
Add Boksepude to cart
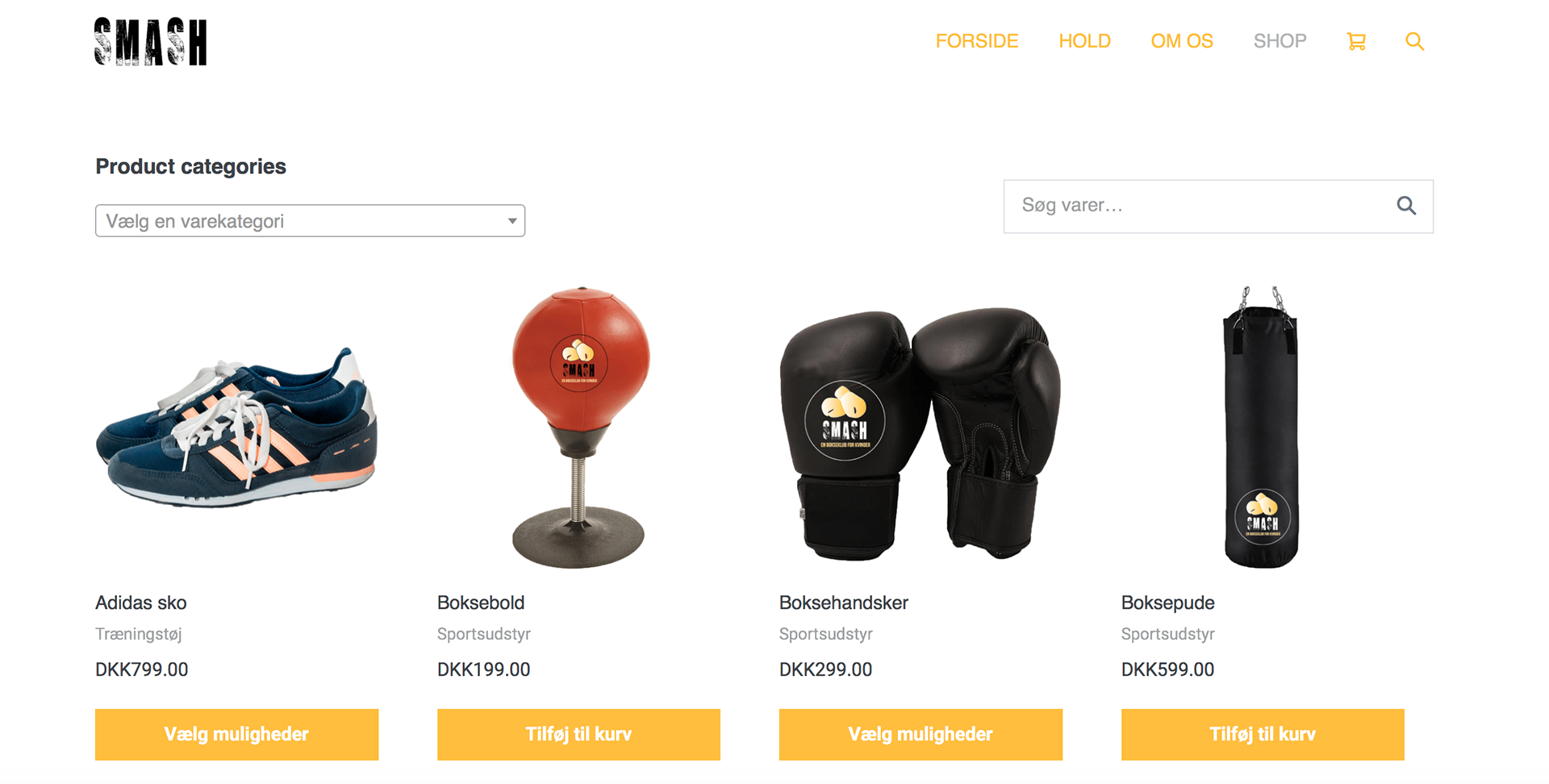tap(1263, 734)
